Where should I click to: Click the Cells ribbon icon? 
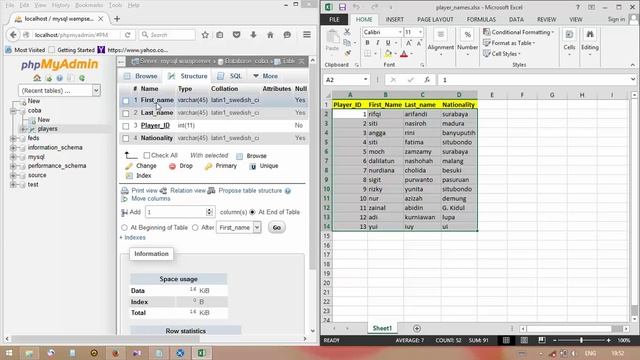click(569, 35)
